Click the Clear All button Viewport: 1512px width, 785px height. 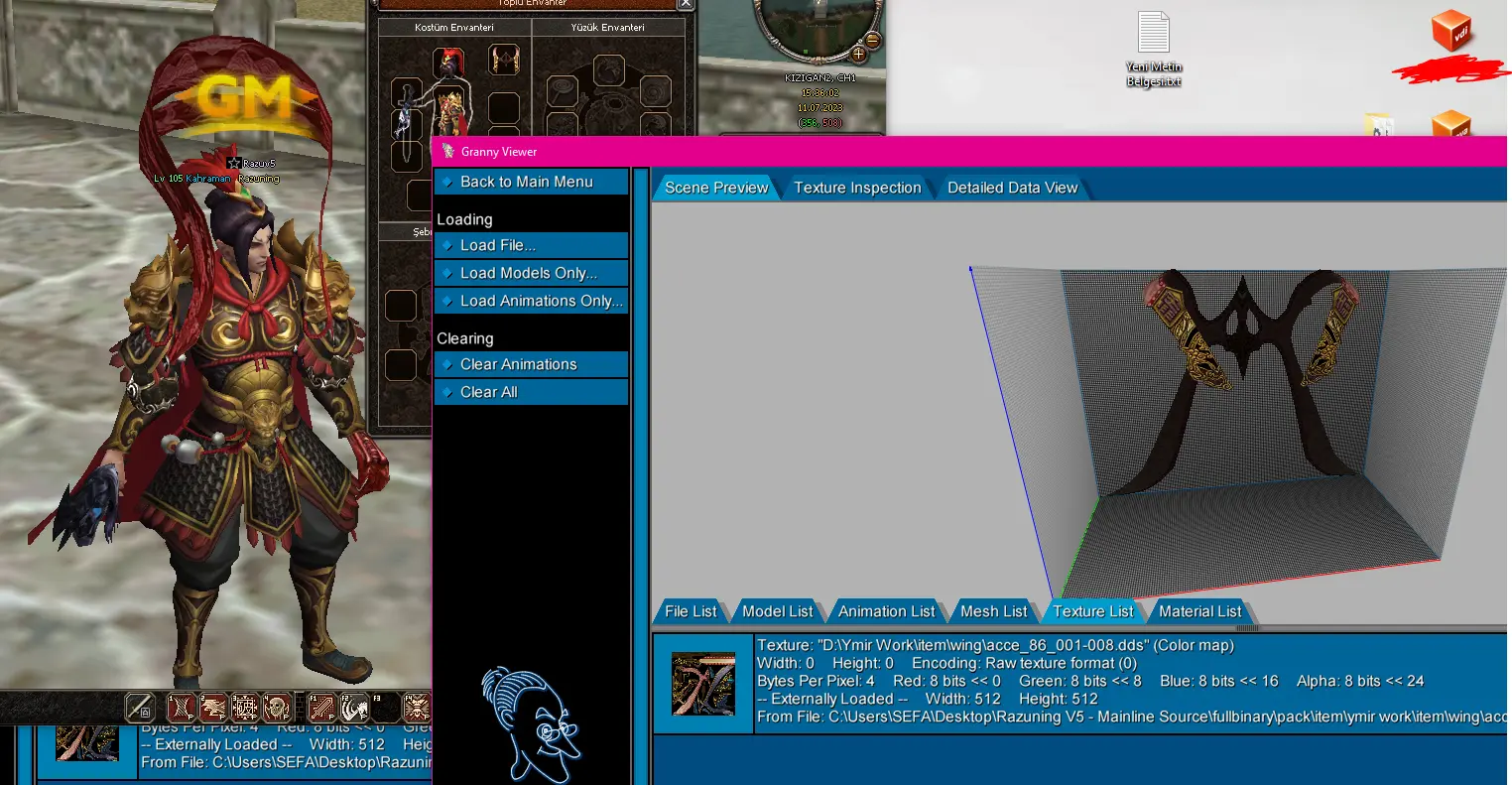531,392
